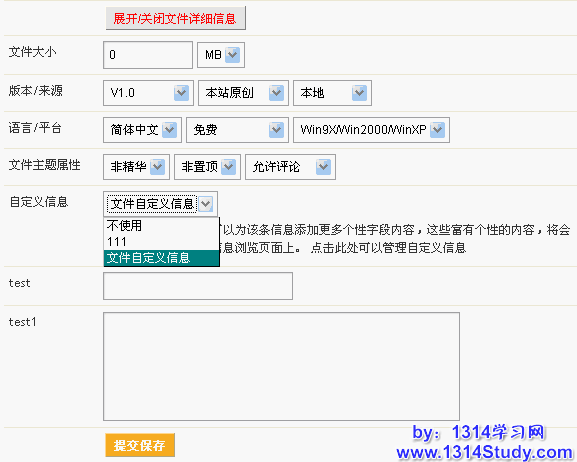Open the Win9X/Win2000/WinXP platform dropdown
Screen dimensions: 577x462
point(437,130)
